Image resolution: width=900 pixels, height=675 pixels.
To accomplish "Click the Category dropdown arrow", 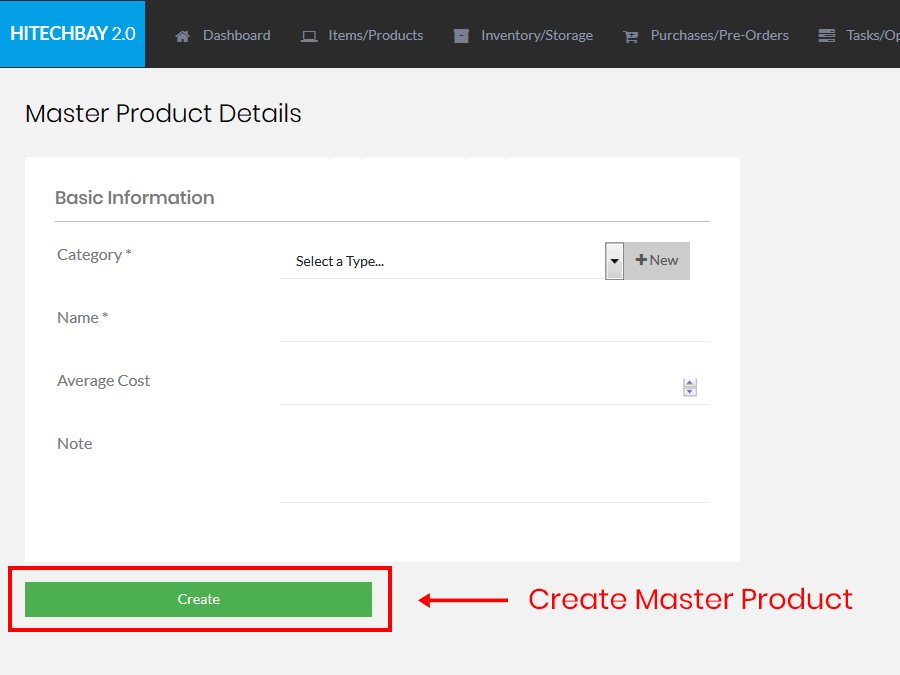I will tap(614, 261).
